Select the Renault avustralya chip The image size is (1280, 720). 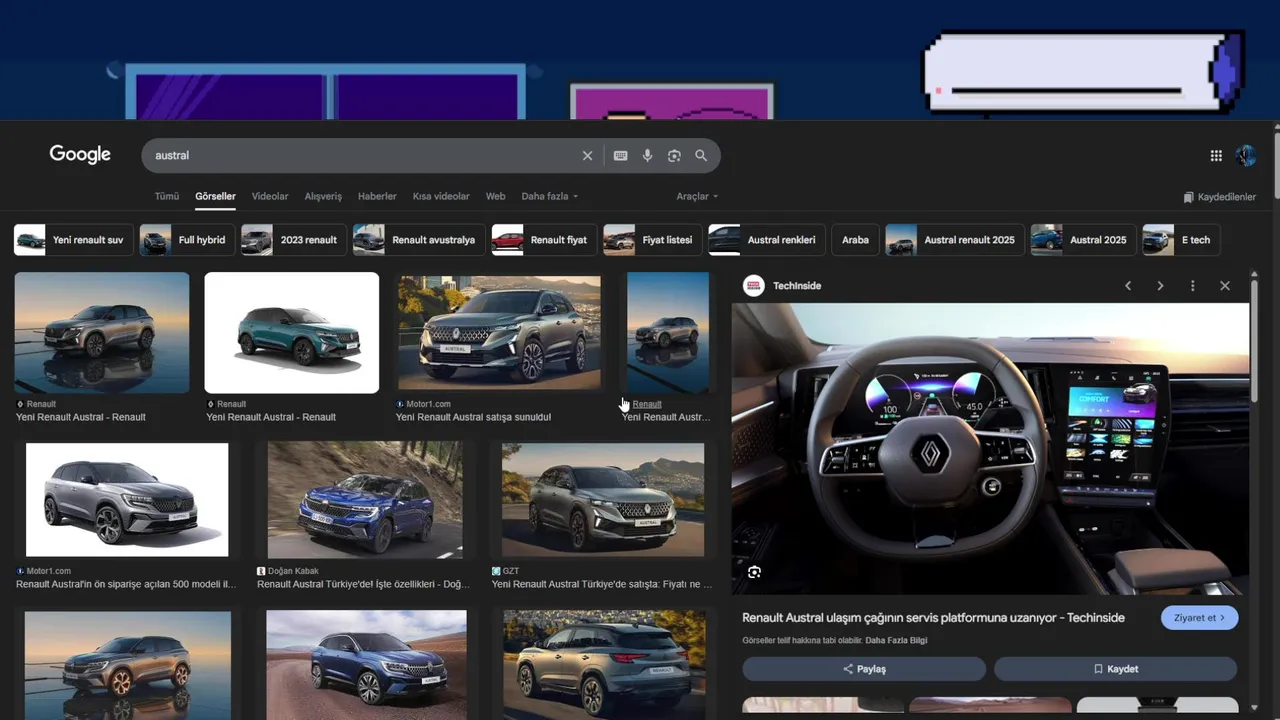click(419, 240)
